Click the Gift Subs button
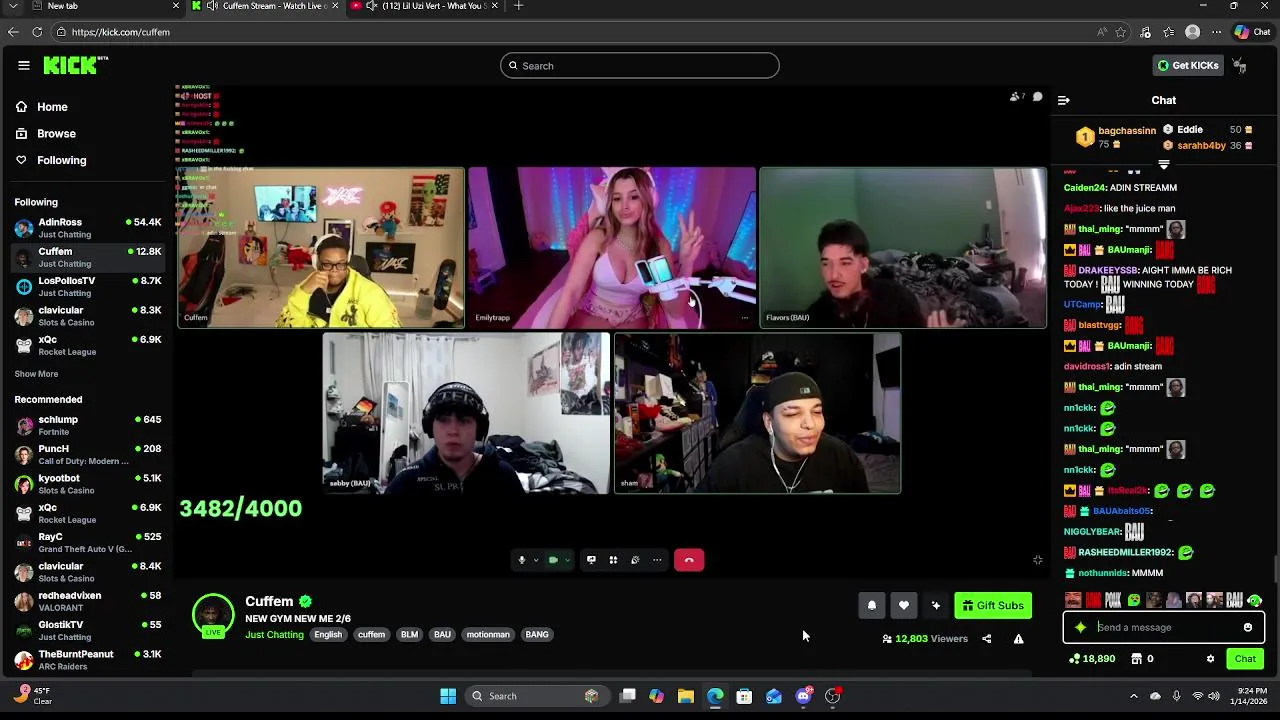 coord(993,605)
